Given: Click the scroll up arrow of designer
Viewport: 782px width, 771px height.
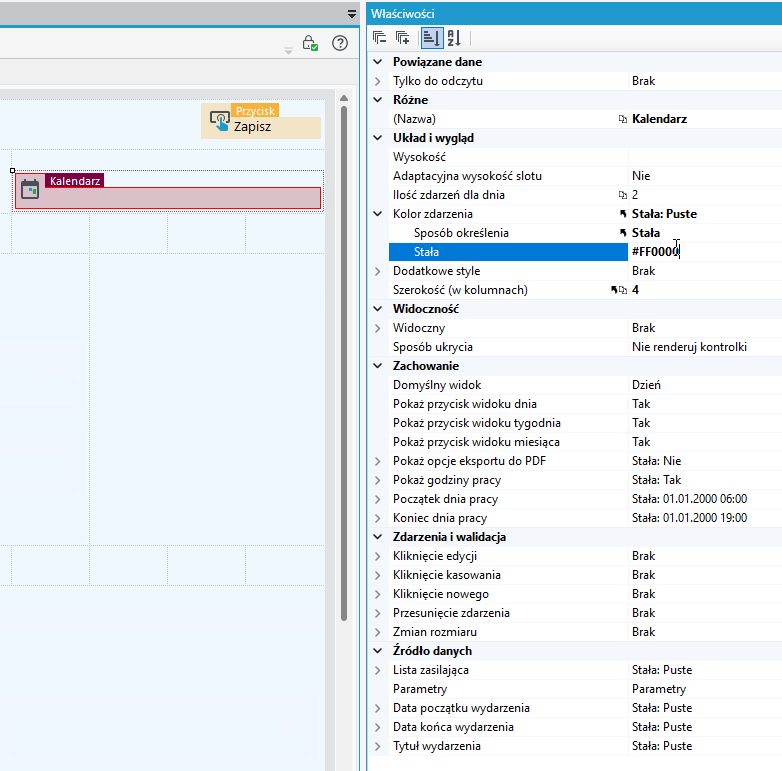Looking at the screenshot, I should [344, 98].
